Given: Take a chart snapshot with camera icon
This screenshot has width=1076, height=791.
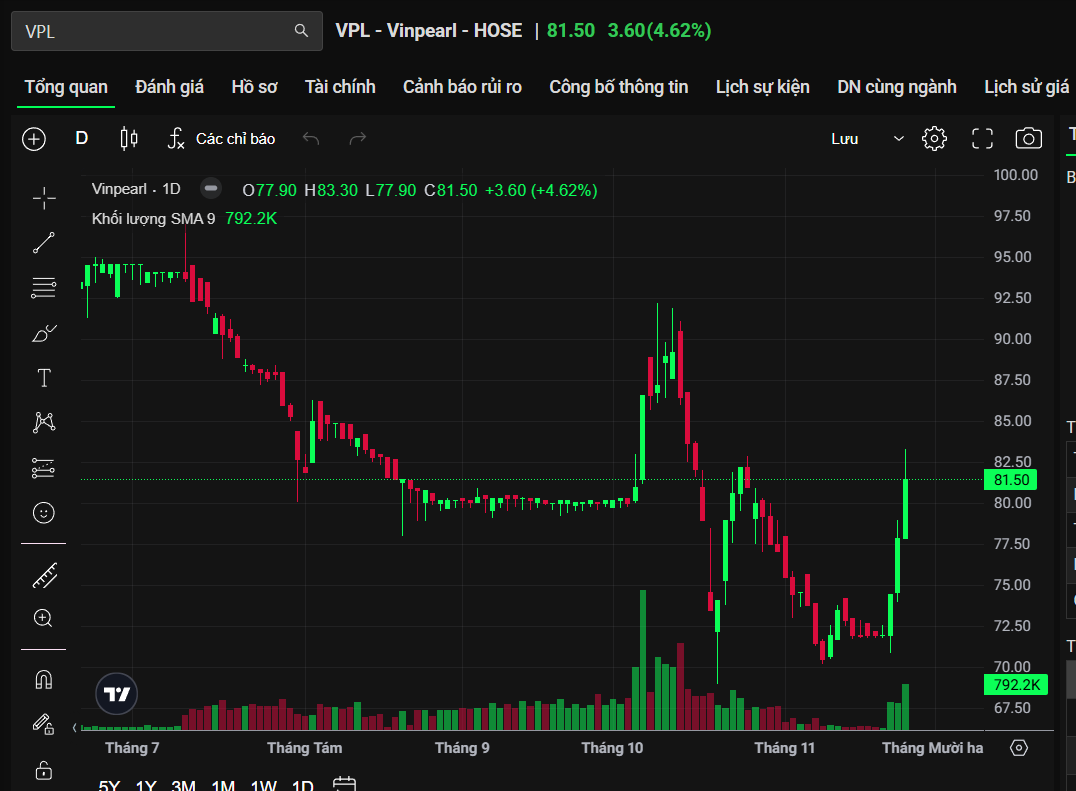Looking at the screenshot, I should pyautogui.click(x=1028, y=139).
